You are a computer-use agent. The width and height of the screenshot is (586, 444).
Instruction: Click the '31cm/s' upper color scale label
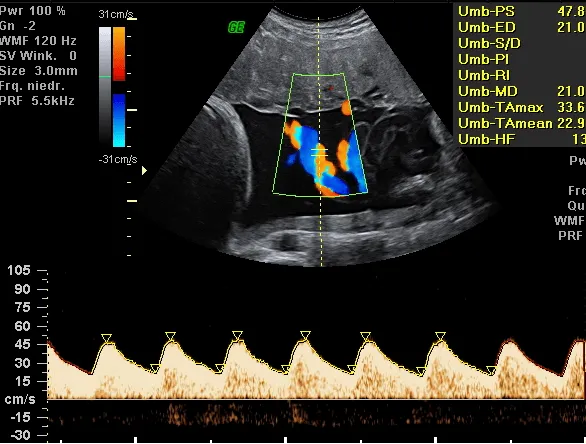click(x=116, y=15)
